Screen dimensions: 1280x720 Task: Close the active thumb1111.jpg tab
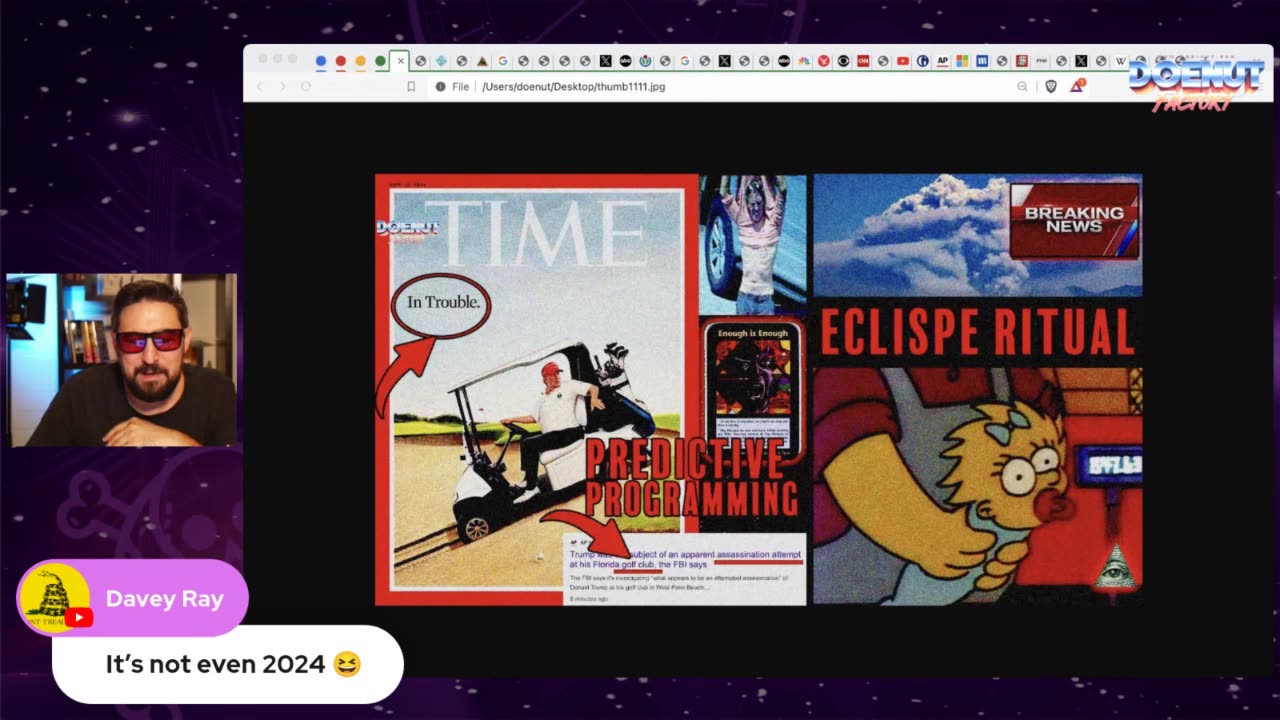point(400,61)
